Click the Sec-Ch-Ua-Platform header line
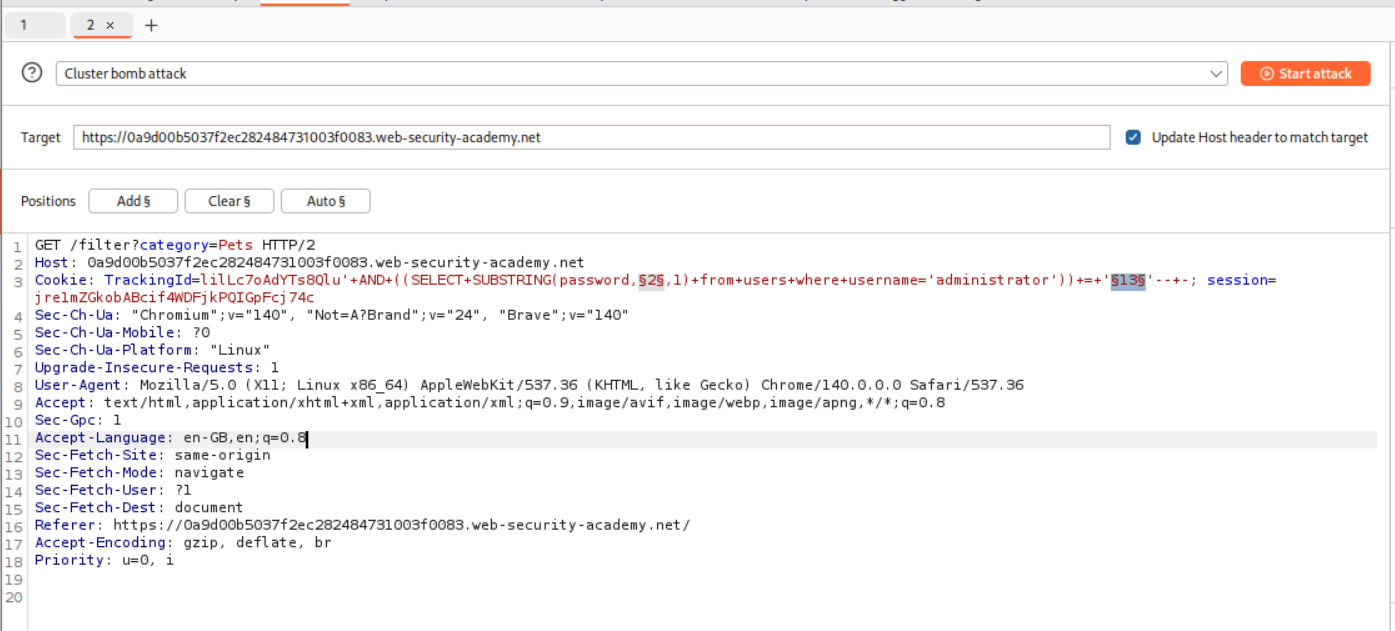The image size is (1395, 631). click(x=152, y=350)
